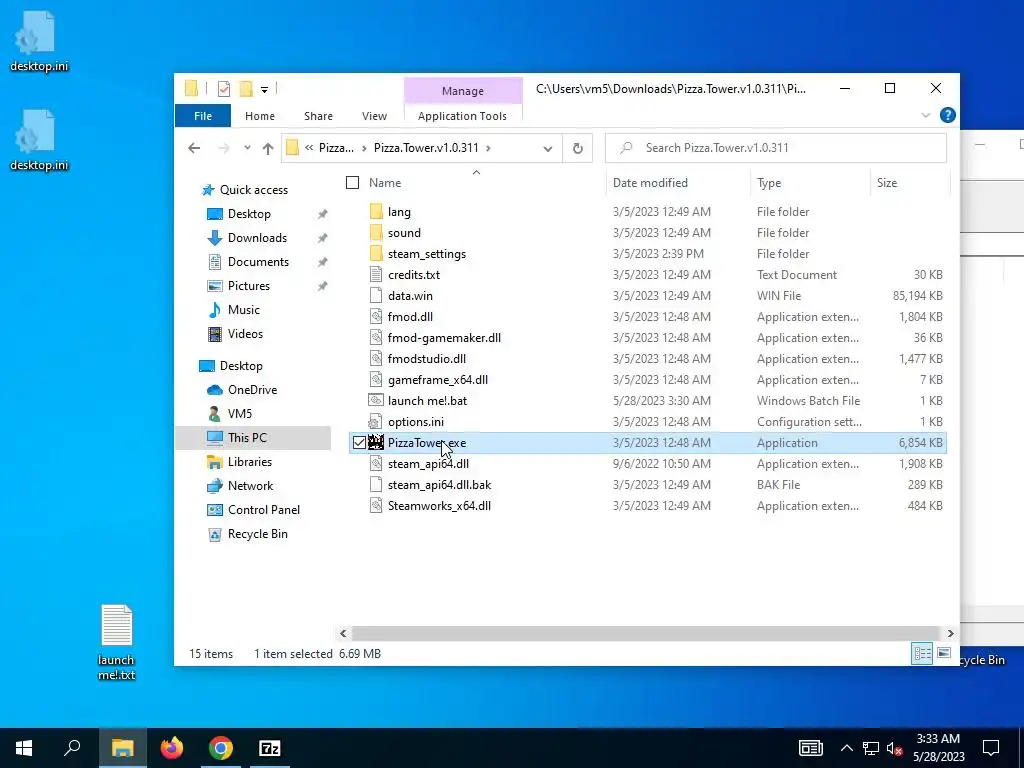Viewport: 1024px width, 768px height.
Task: Open Control Panel in navigation pane
Action: [x=264, y=510]
